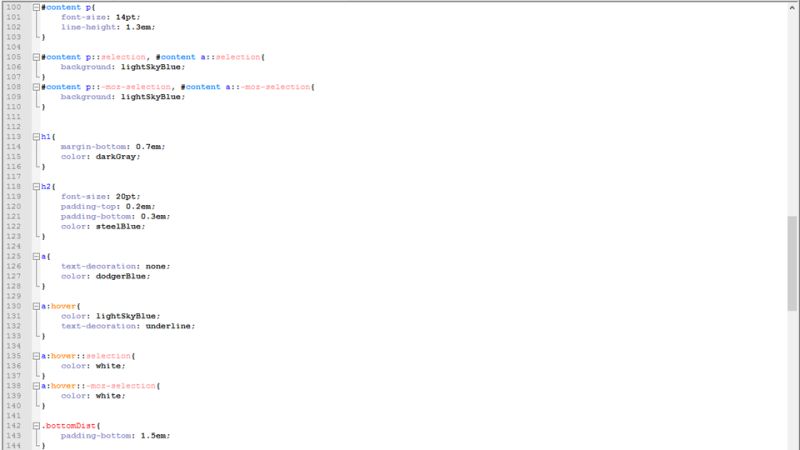Click the 'padding-bottom: 0.3em;' declaration
The height and width of the screenshot is (450, 800).
115,216
